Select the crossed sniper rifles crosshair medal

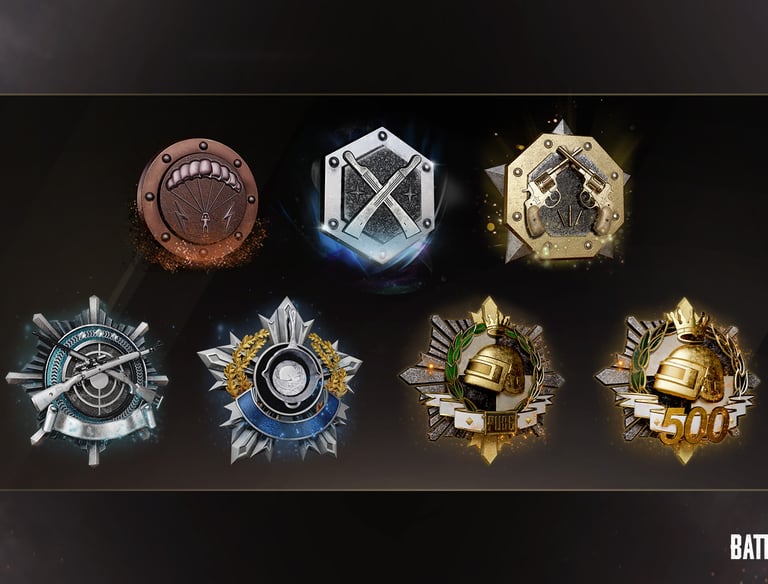87,381
